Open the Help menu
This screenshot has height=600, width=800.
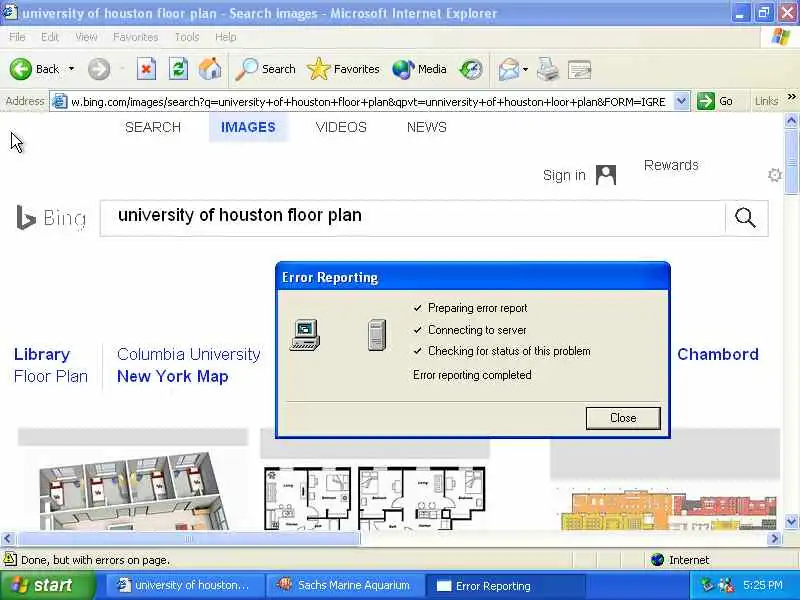[226, 37]
